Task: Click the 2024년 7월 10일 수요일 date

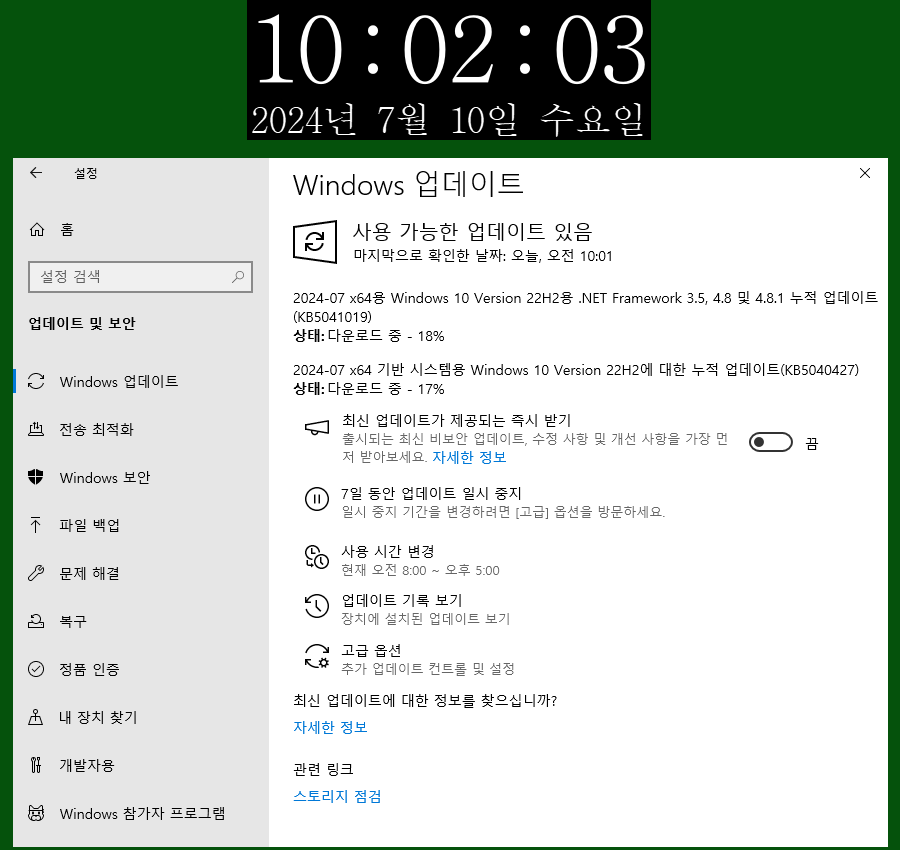Action: pos(447,119)
